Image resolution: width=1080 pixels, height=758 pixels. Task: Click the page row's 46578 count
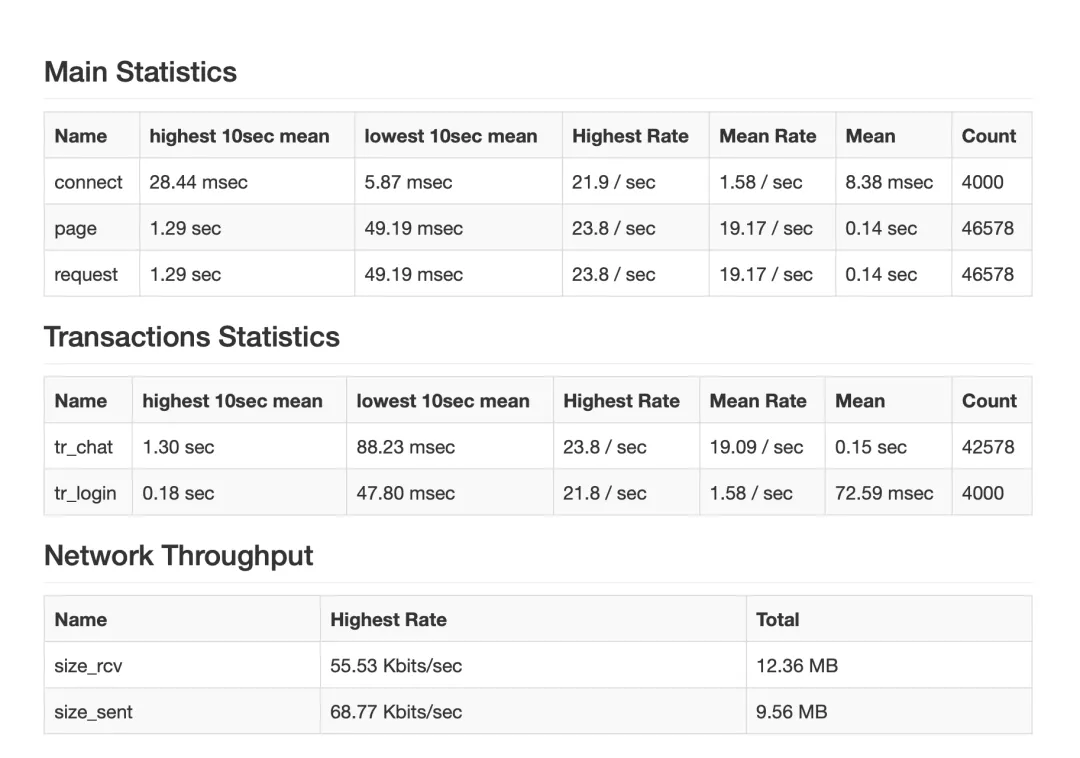988,228
